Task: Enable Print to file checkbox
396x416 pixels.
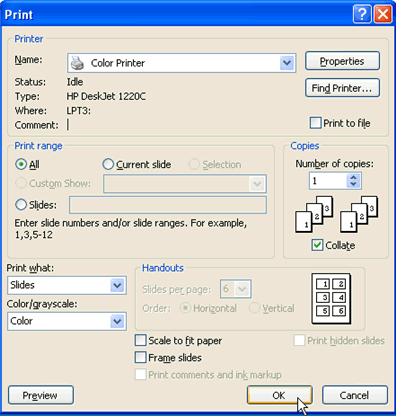Action: point(315,123)
